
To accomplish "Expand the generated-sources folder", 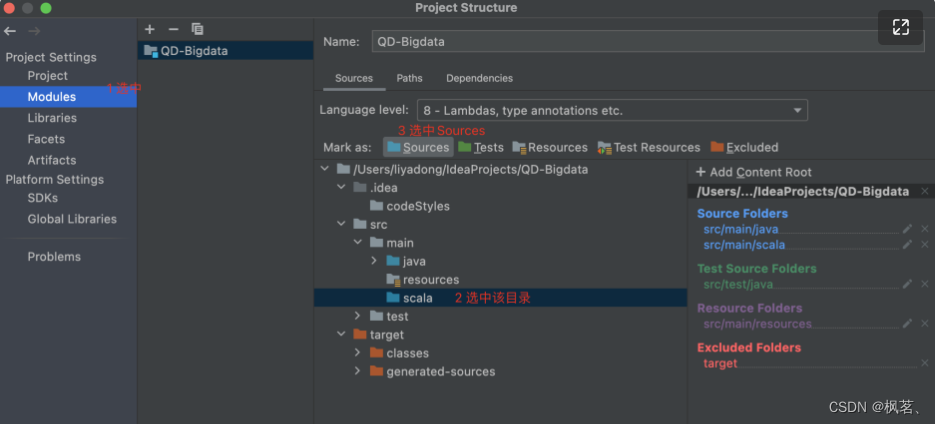I will pyautogui.click(x=358, y=371).
